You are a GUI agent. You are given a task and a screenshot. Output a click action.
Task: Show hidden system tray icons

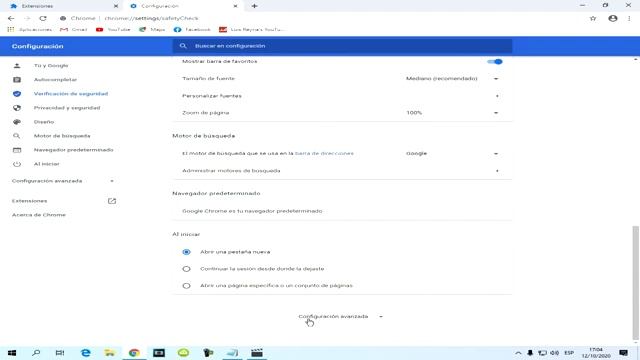point(518,353)
